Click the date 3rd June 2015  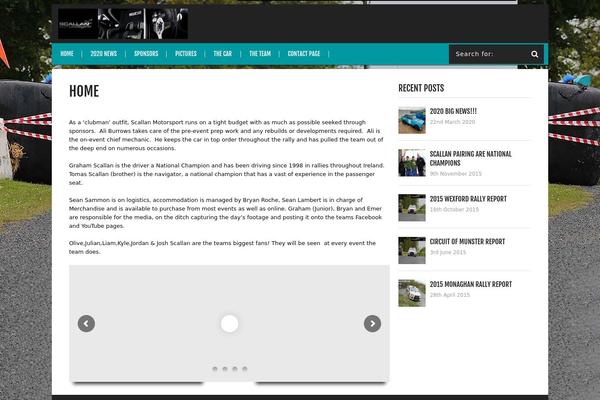click(x=448, y=252)
